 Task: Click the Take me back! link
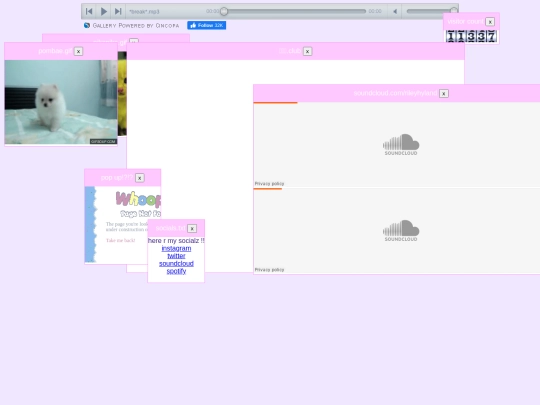click(x=121, y=240)
